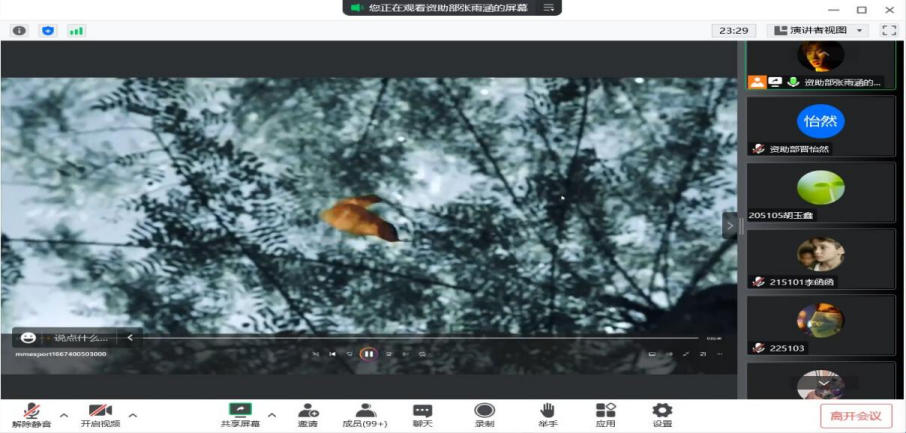This screenshot has width=906, height=433.
Task: Select participant 225103 avatar tile
Action: pyautogui.click(x=821, y=325)
